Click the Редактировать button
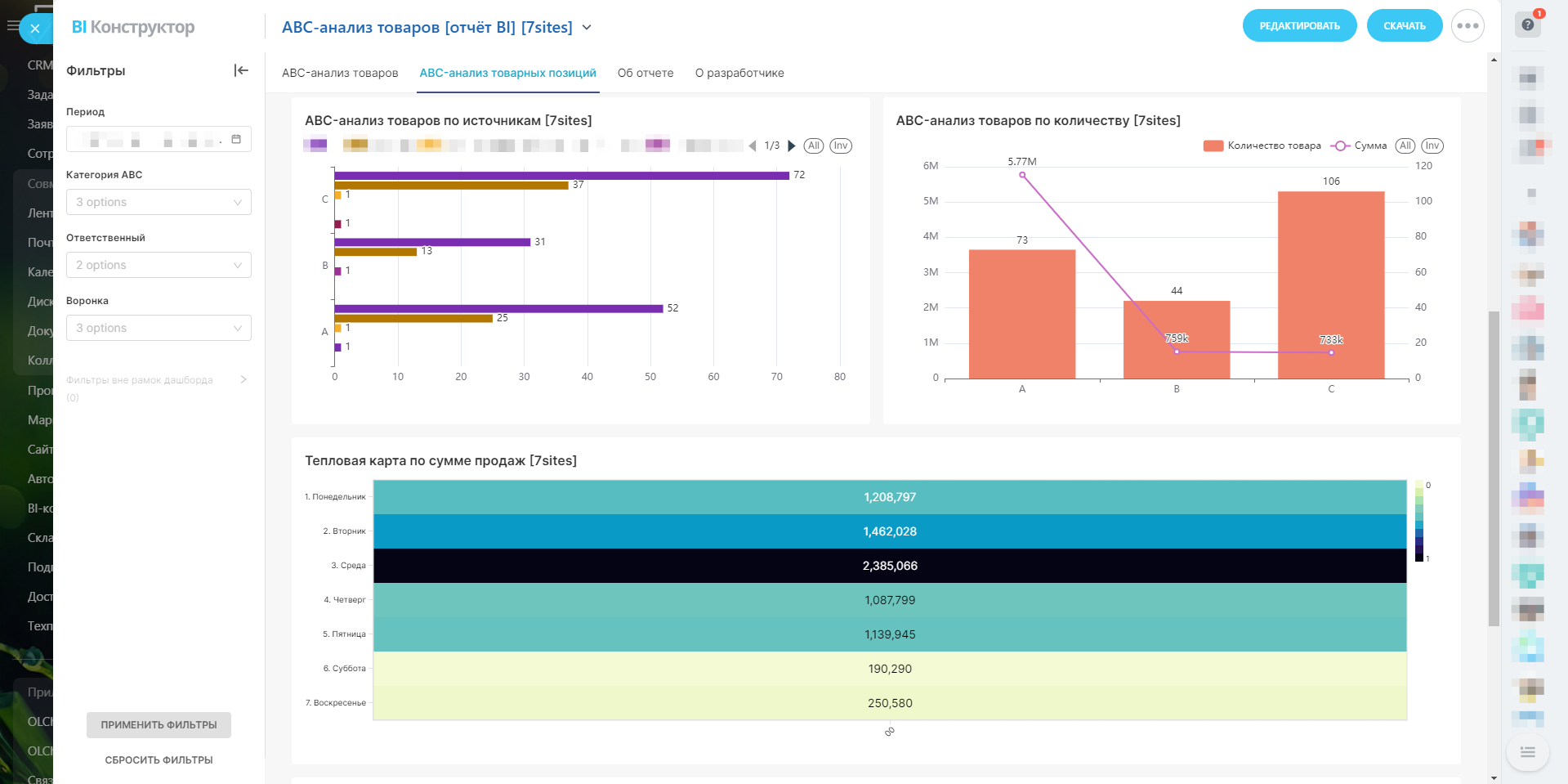The height and width of the screenshot is (784, 1568). [x=1299, y=26]
